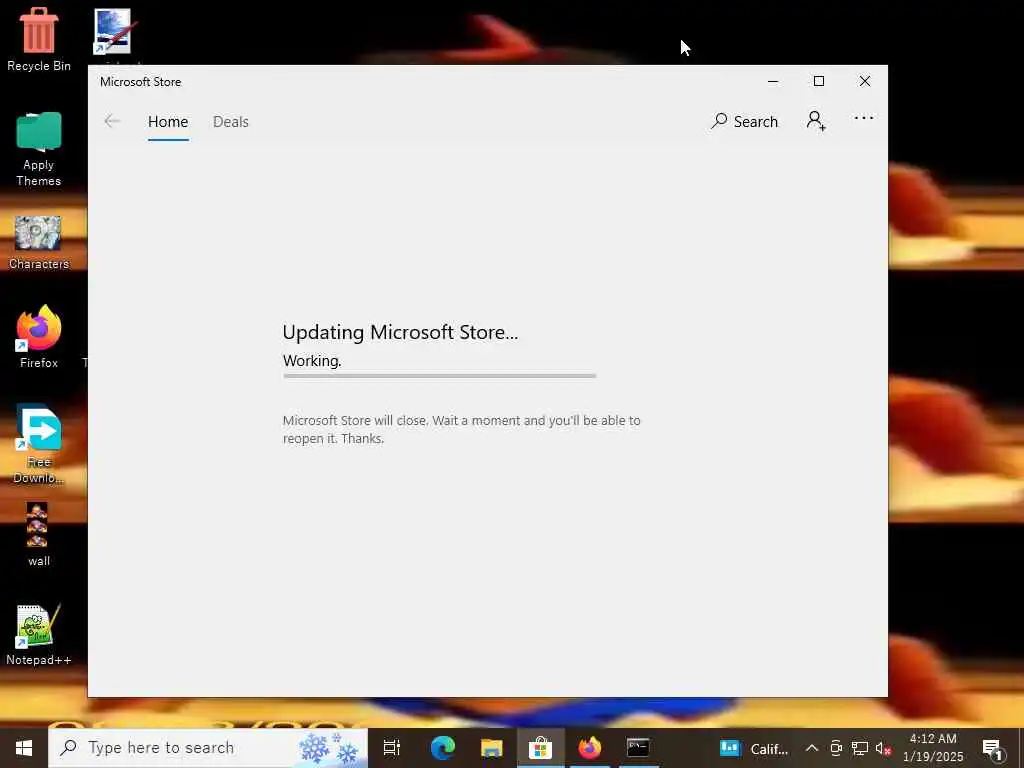Open the network status tray icon
This screenshot has width=1024, height=768.
pos(859,748)
